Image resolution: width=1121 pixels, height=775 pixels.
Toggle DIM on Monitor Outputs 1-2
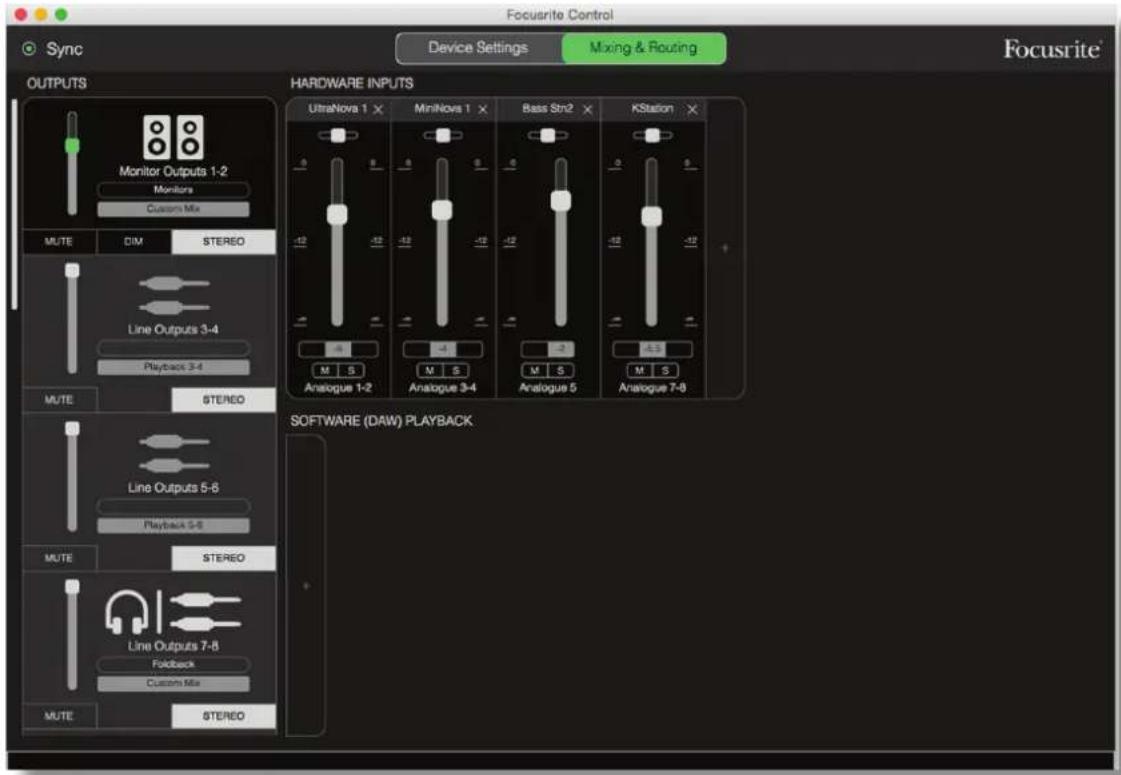pos(134,242)
